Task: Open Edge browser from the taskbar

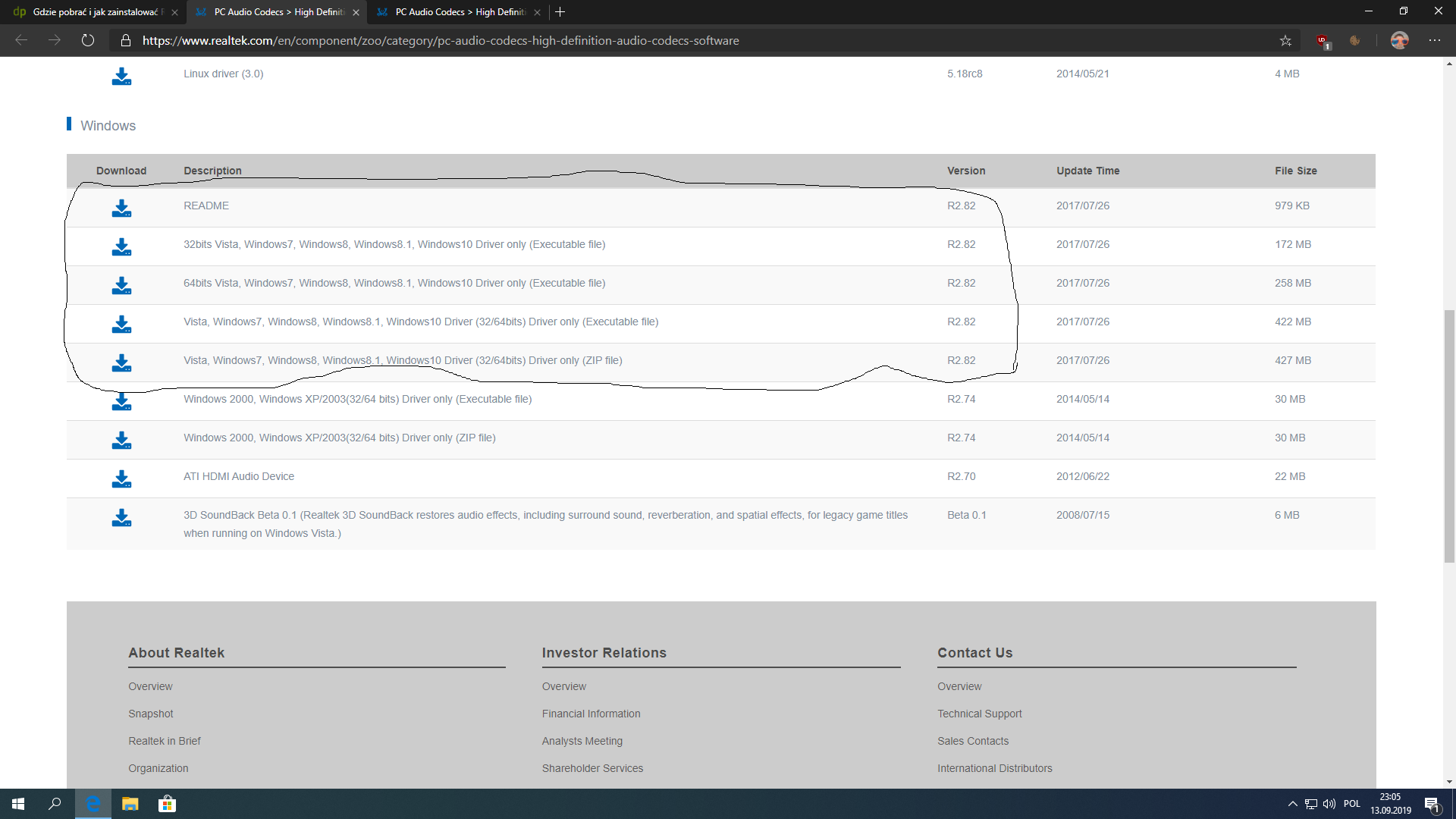Action: coord(93,804)
